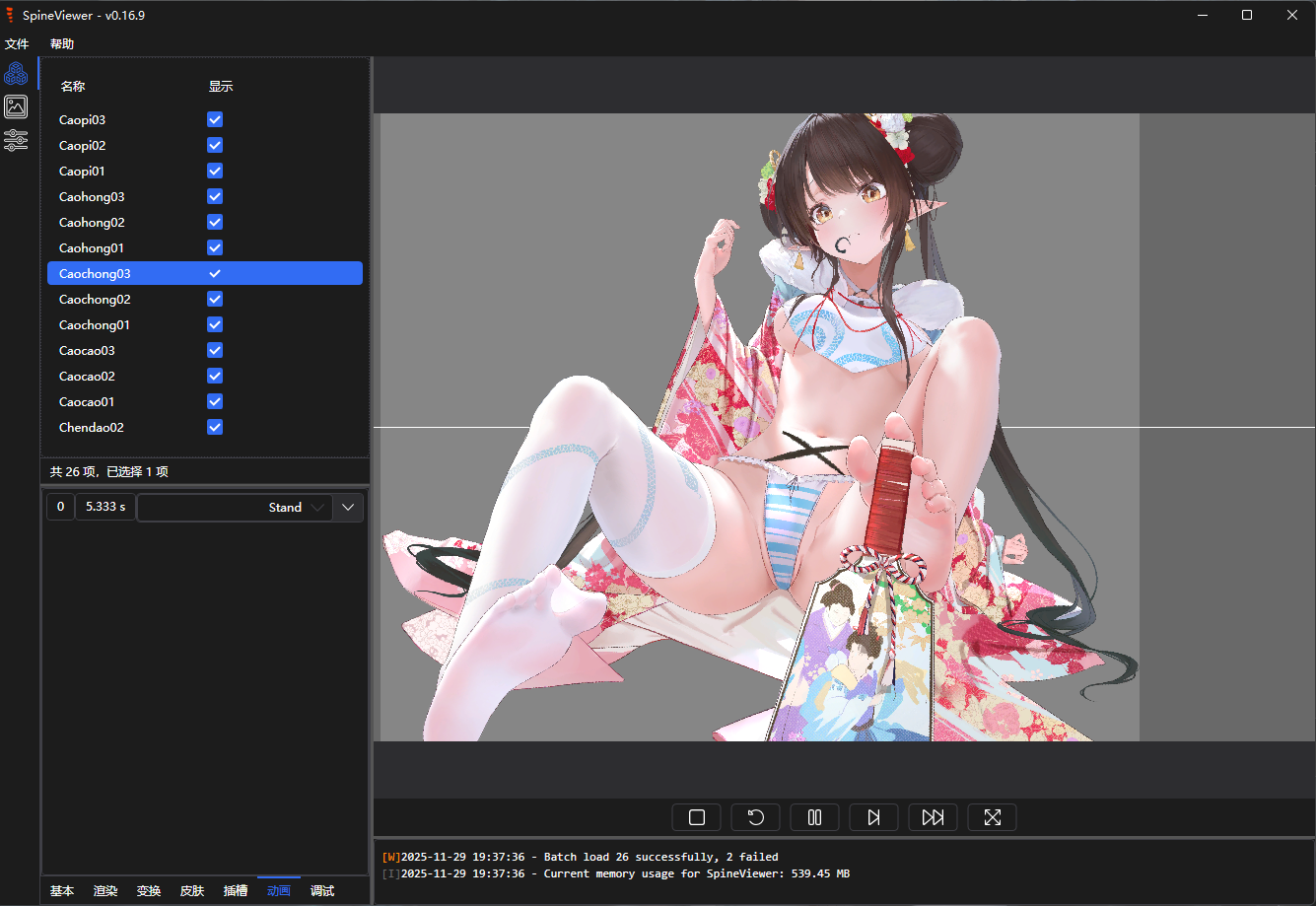1316x906 pixels.
Task: Select the highlighted Caochong03 row
Action: [205, 273]
